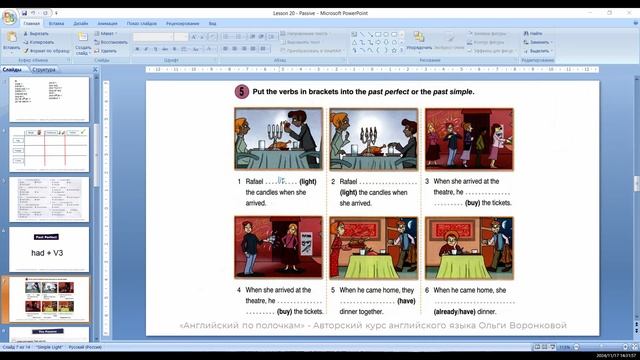Expand the Выделить select dropdown
640x360 pixels.
[538, 51]
